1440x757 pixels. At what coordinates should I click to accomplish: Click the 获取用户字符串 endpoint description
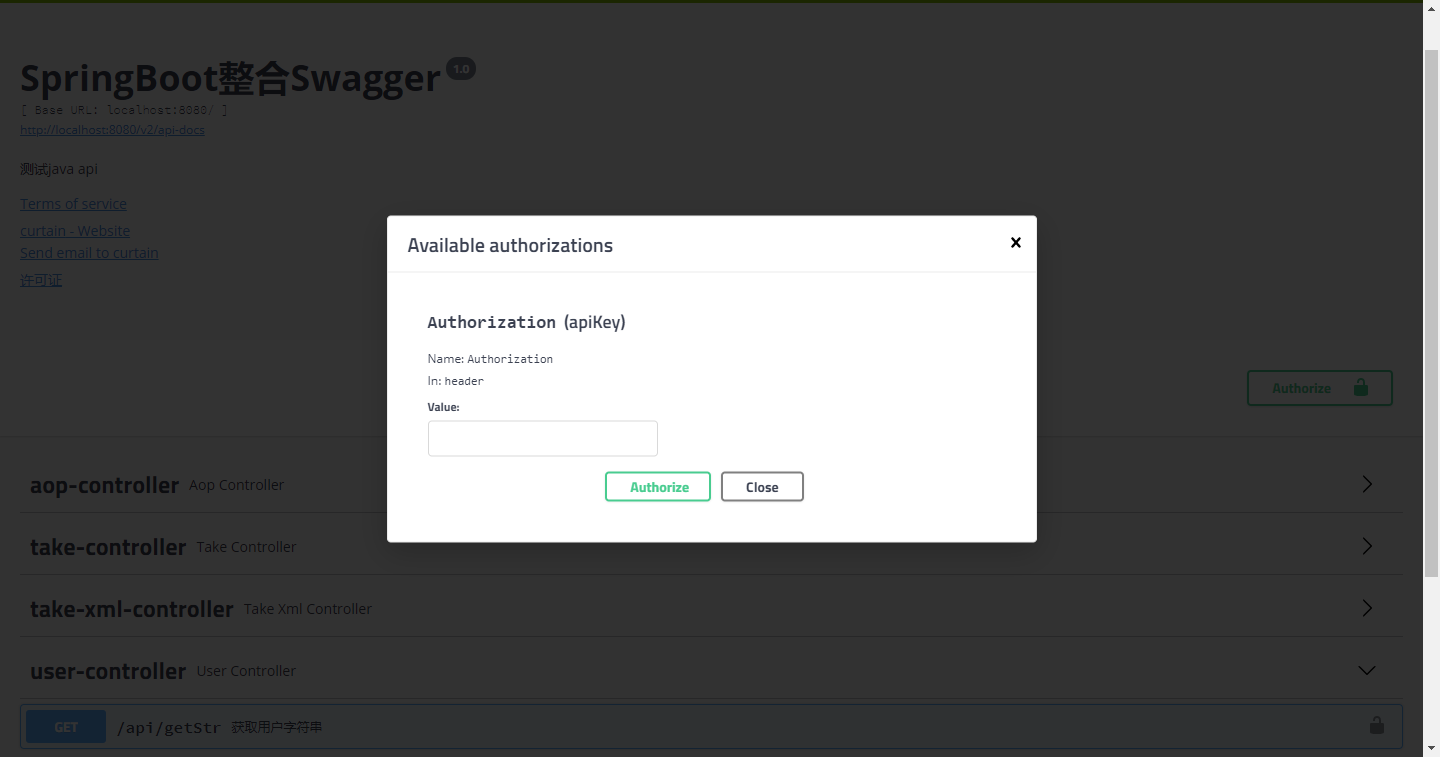pos(277,728)
